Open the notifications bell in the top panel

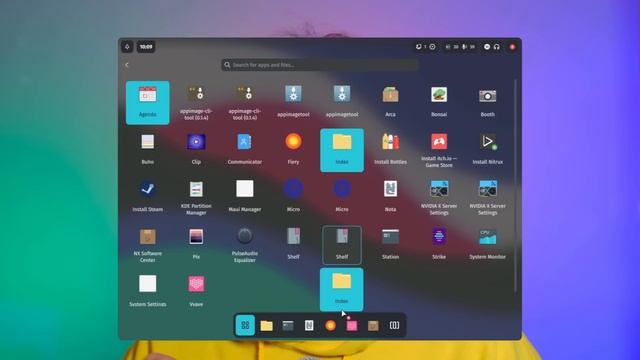pyautogui.click(x=127, y=47)
